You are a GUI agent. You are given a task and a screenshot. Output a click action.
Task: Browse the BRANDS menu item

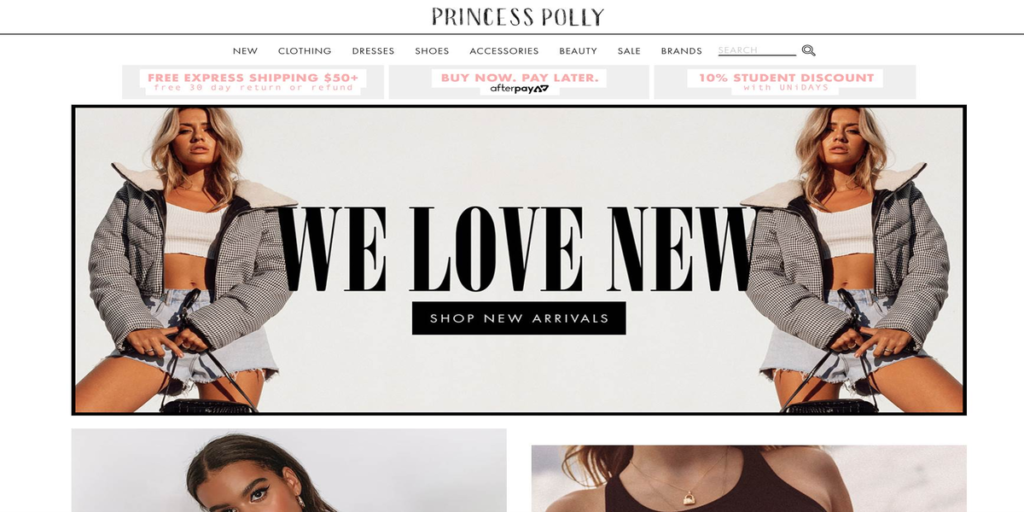(x=681, y=51)
